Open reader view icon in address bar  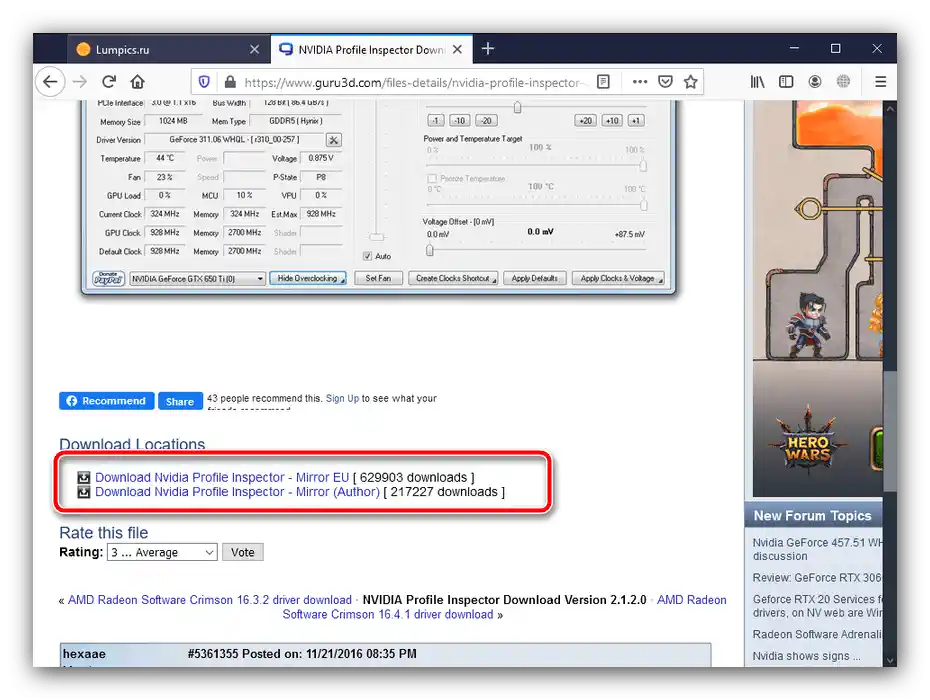(603, 82)
